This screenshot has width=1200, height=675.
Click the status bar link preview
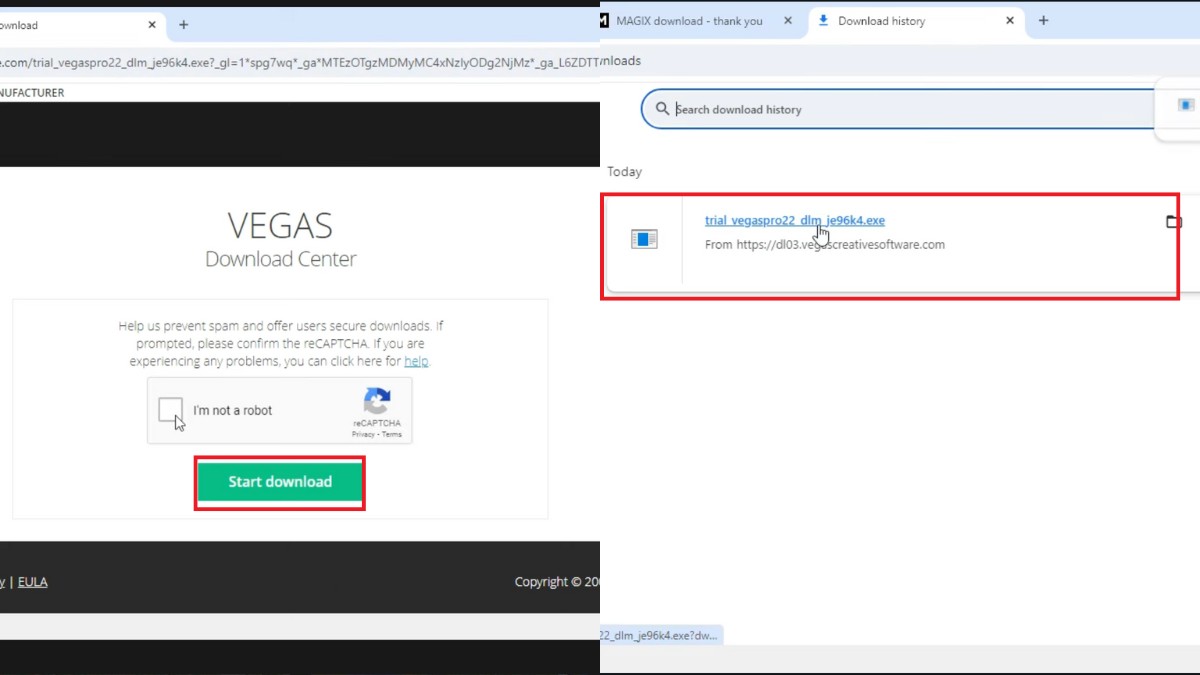[x=661, y=635]
